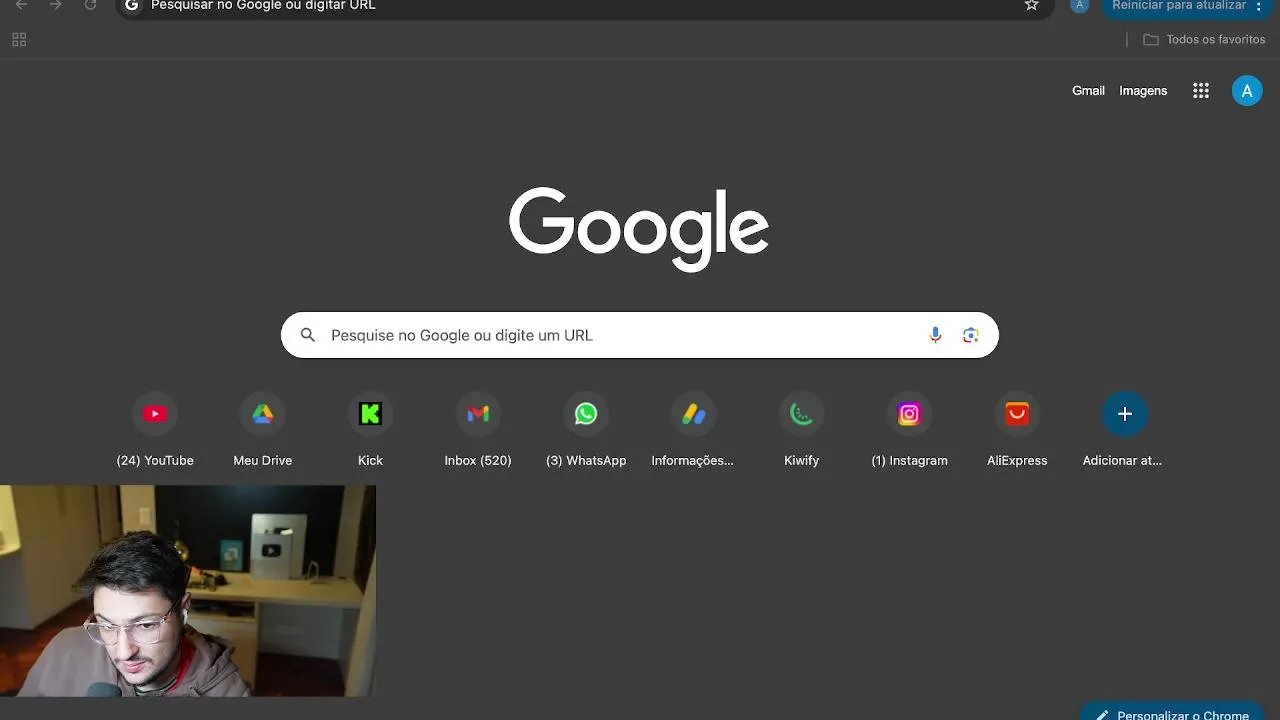Start voice search with microphone icon
The image size is (1280, 720).
click(935, 335)
